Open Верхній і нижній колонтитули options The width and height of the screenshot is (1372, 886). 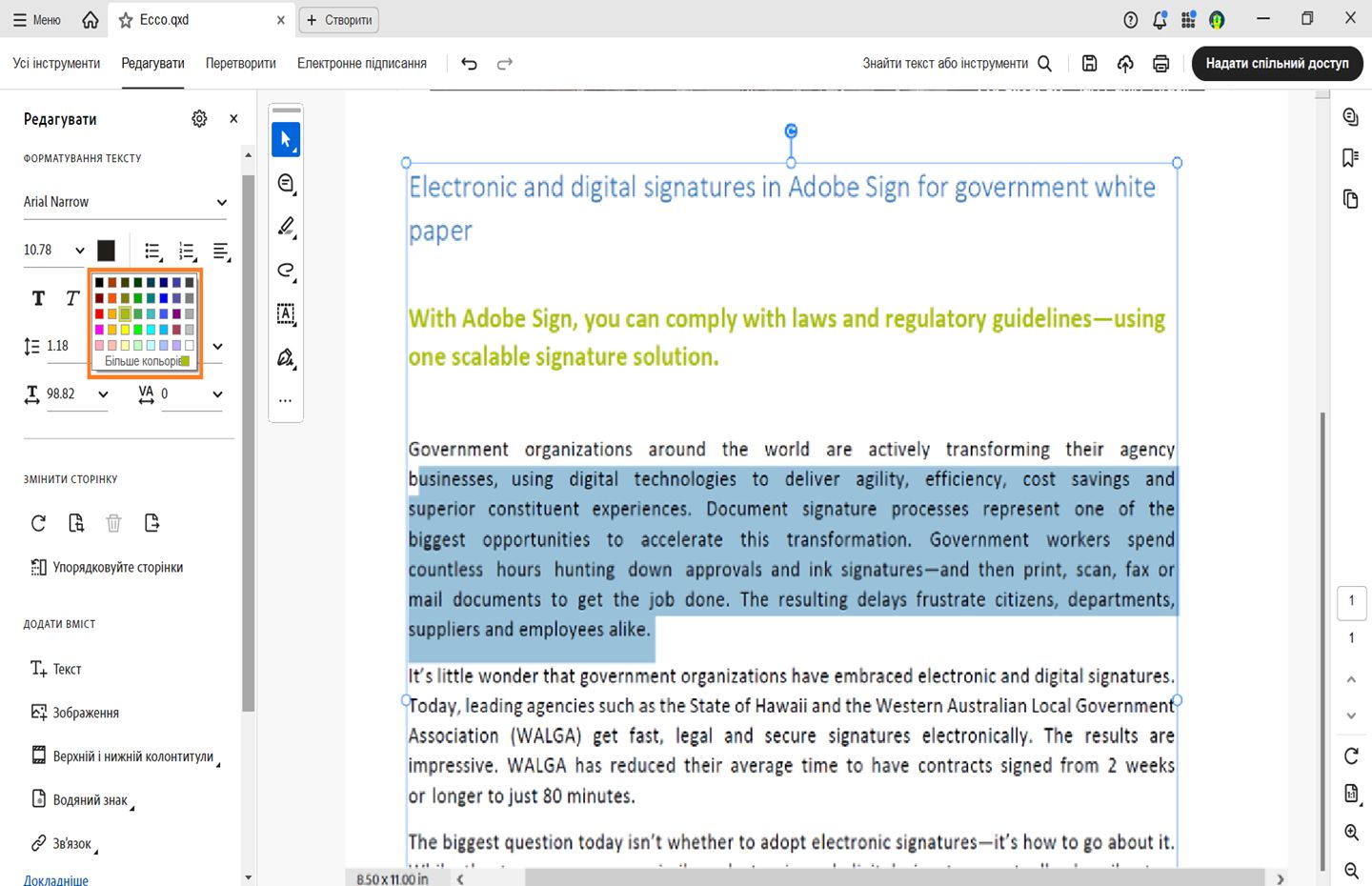pyautogui.click(x=126, y=756)
